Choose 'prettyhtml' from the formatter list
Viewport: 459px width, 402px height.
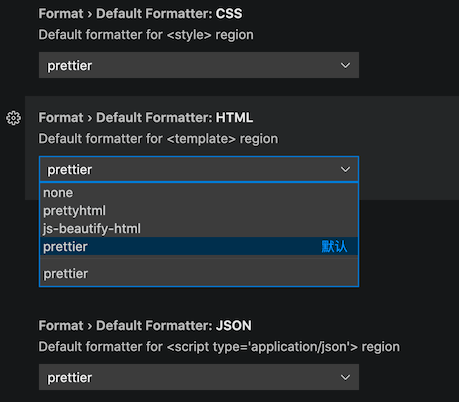coord(199,211)
